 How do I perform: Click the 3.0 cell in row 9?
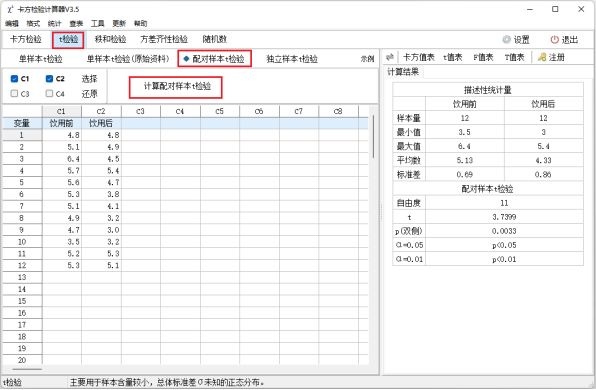[x=101, y=230]
